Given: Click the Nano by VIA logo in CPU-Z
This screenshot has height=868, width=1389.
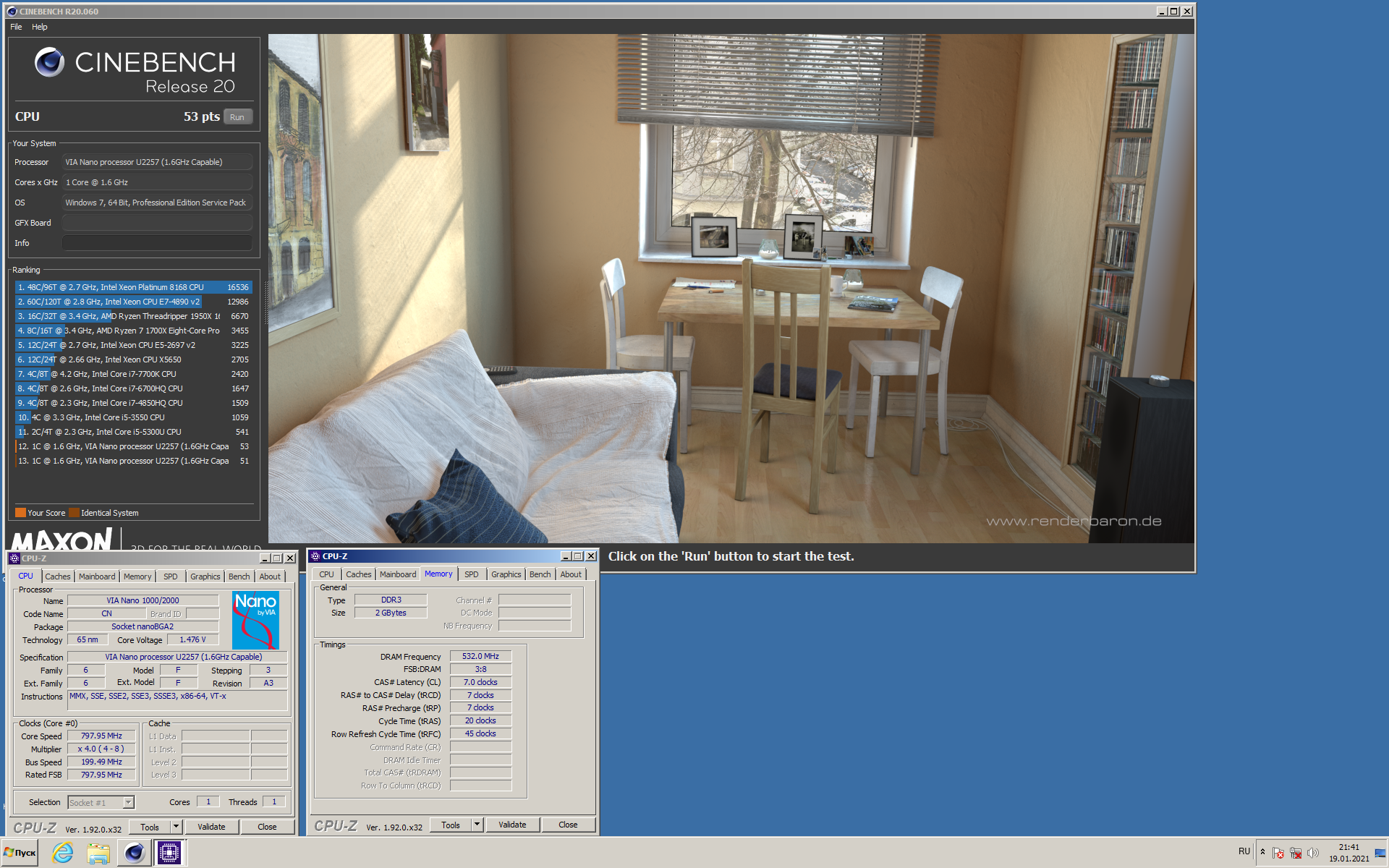Looking at the screenshot, I should pos(255,620).
